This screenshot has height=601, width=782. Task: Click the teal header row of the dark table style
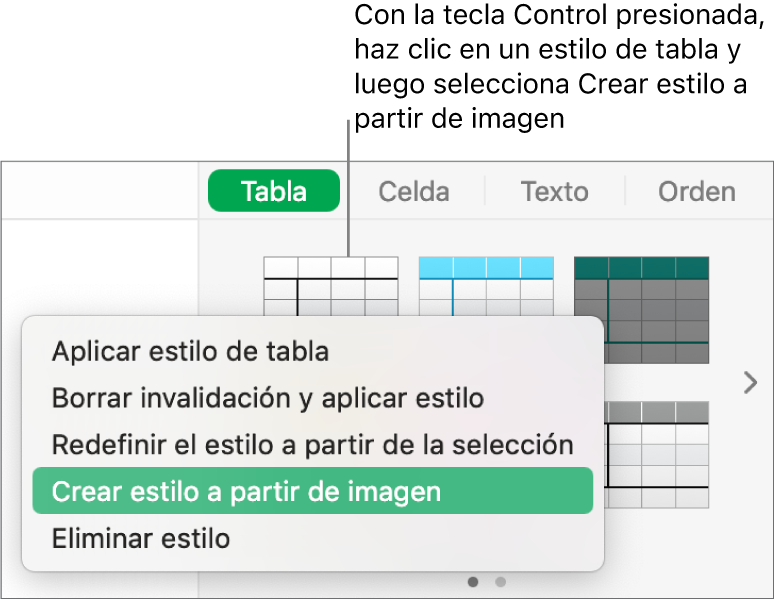(x=641, y=267)
